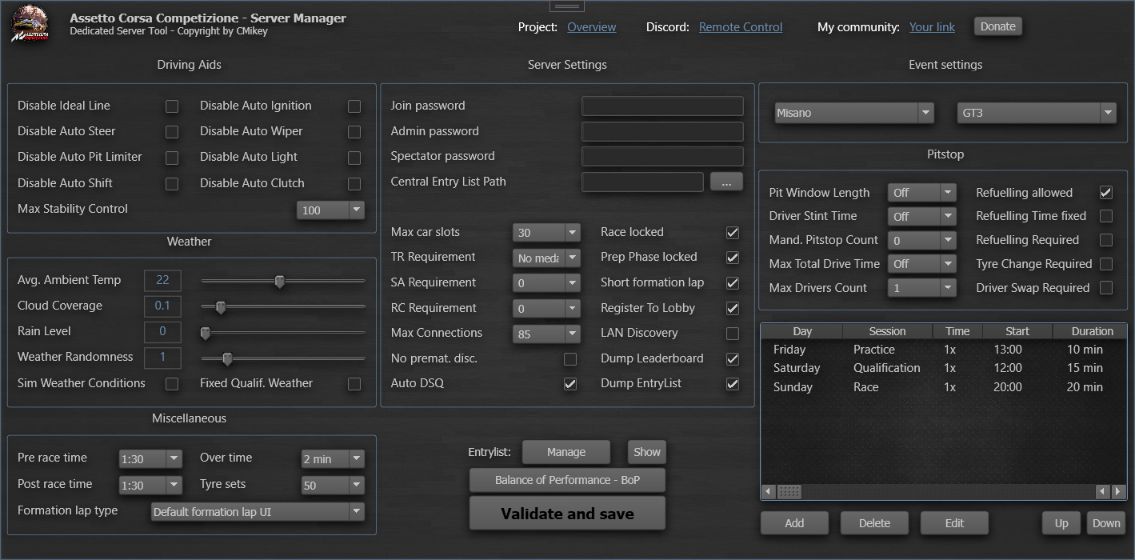Open Max Stability Control dropdown
1135x560 pixels.
coord(331,210)
